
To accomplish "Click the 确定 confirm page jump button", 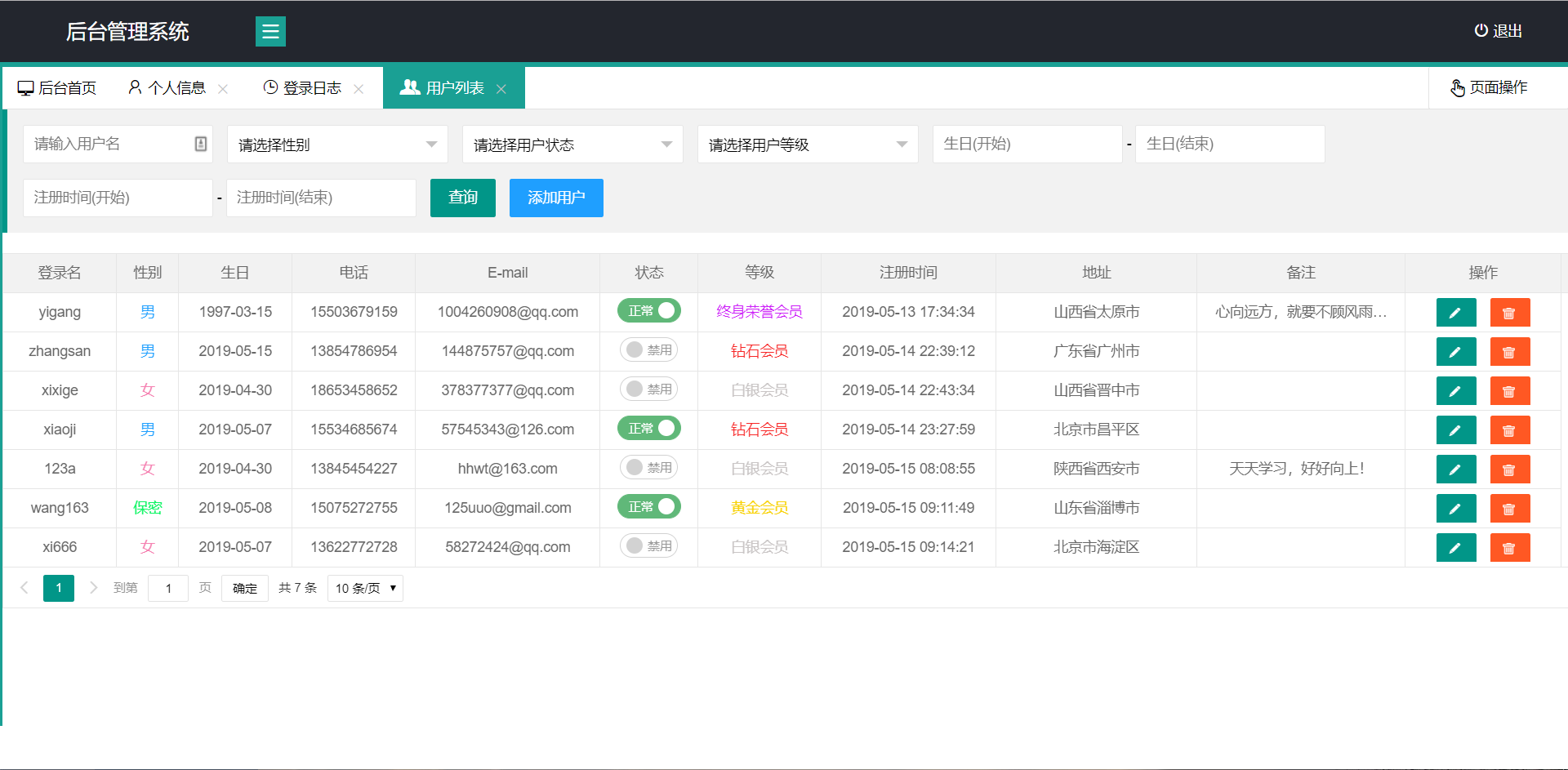I will pos(245,588).
